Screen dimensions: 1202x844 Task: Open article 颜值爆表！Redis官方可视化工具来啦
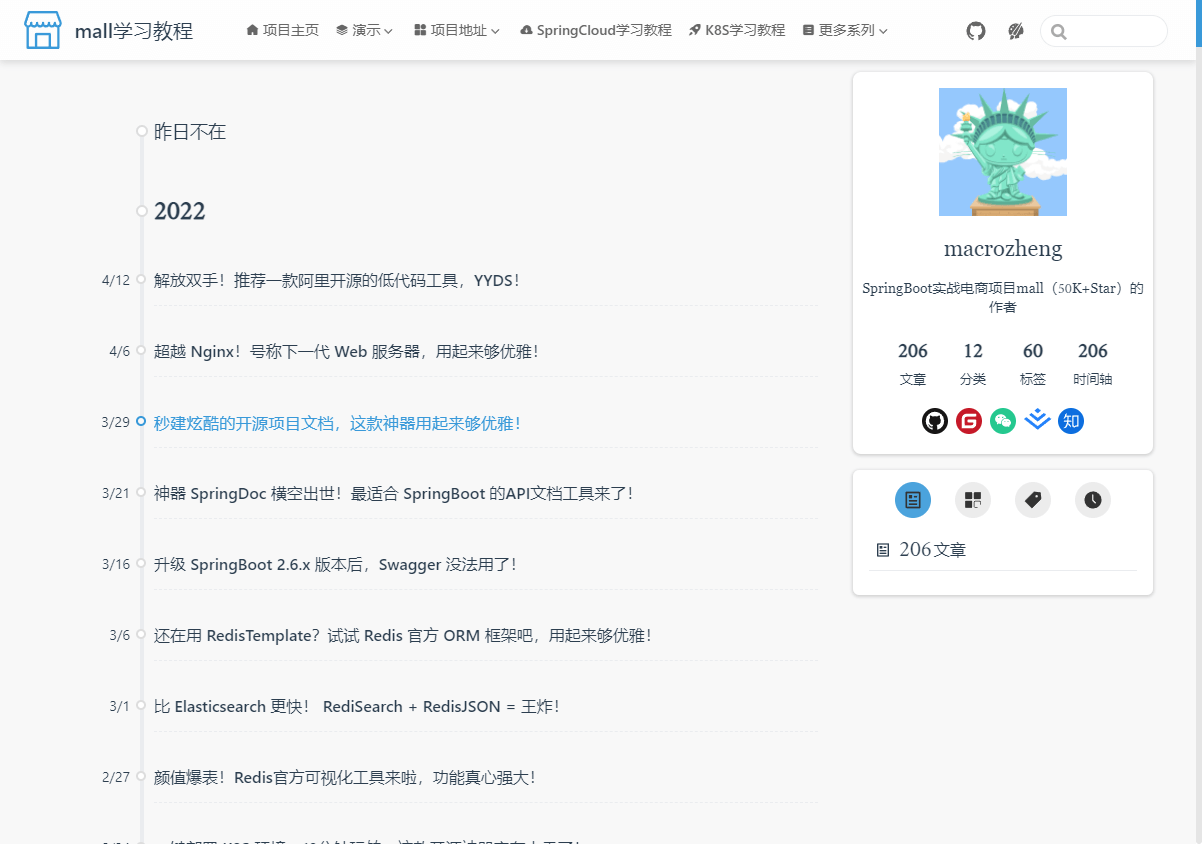point(345,777)
